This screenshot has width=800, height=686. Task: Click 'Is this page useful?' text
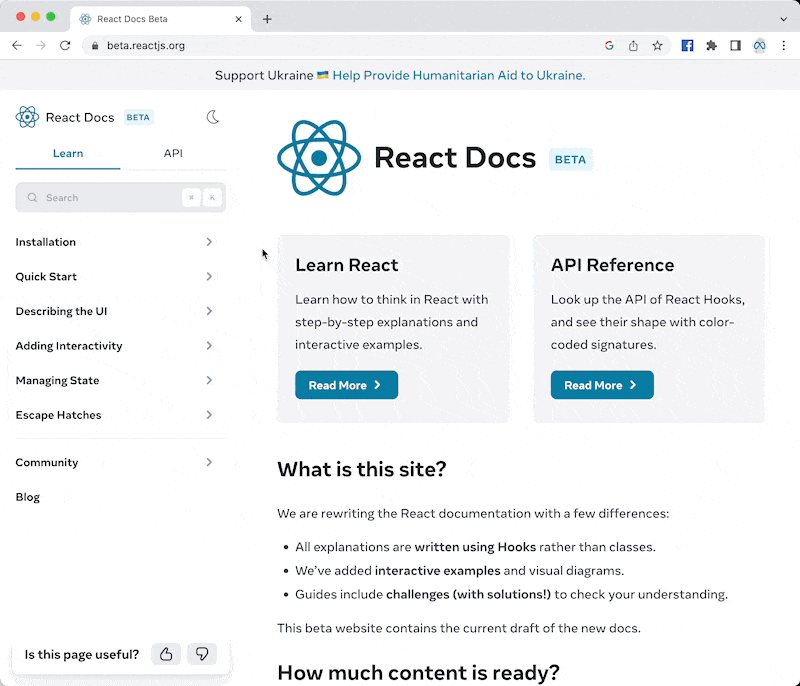(82, 654)
